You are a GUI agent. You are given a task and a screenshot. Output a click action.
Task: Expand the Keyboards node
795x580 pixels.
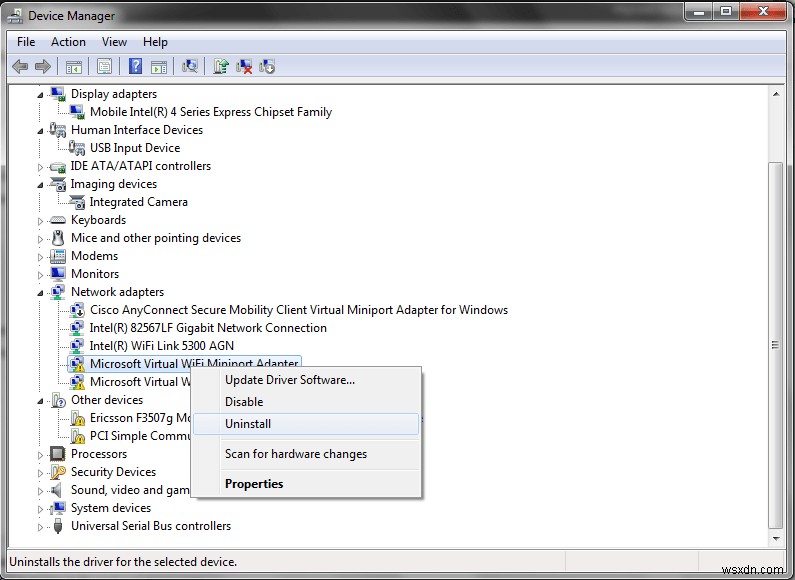(x=40, y=221)
